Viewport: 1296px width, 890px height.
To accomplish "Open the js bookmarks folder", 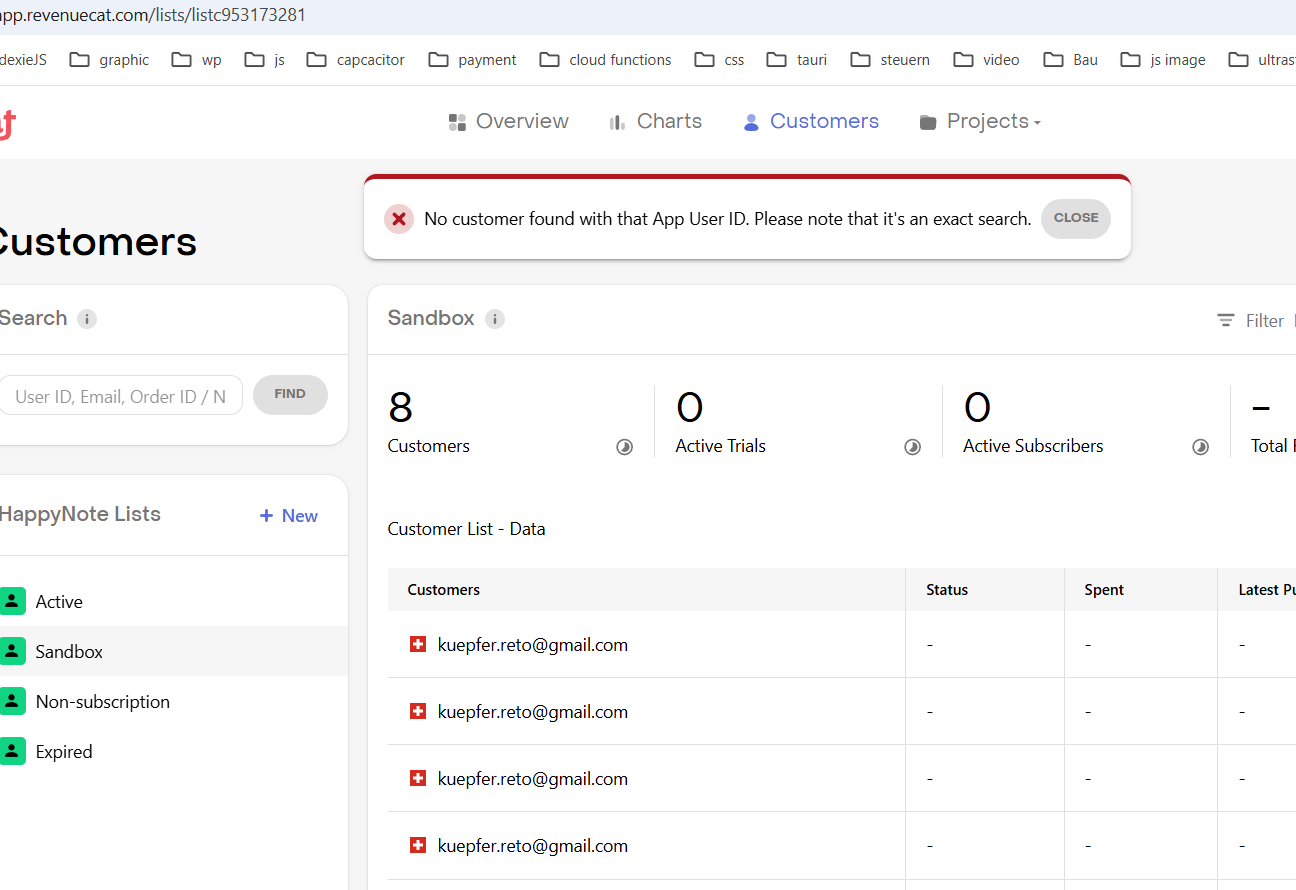I will click(265, 60).
